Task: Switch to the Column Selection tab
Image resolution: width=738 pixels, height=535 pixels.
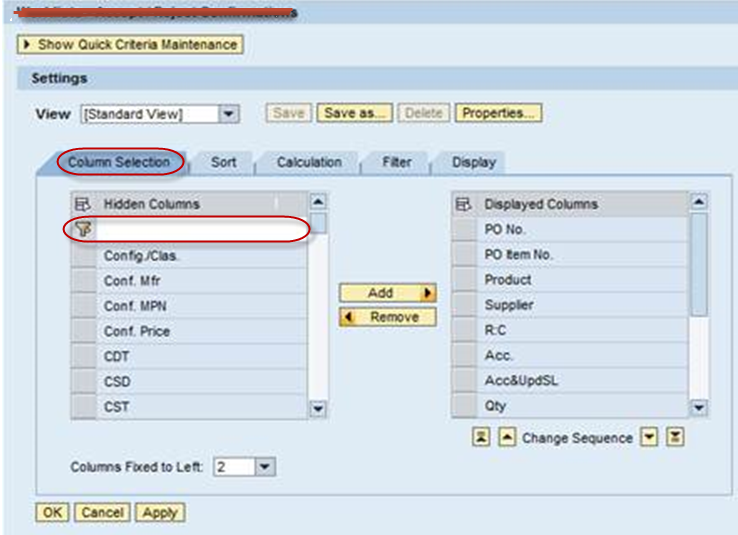Action: point(119,162)
